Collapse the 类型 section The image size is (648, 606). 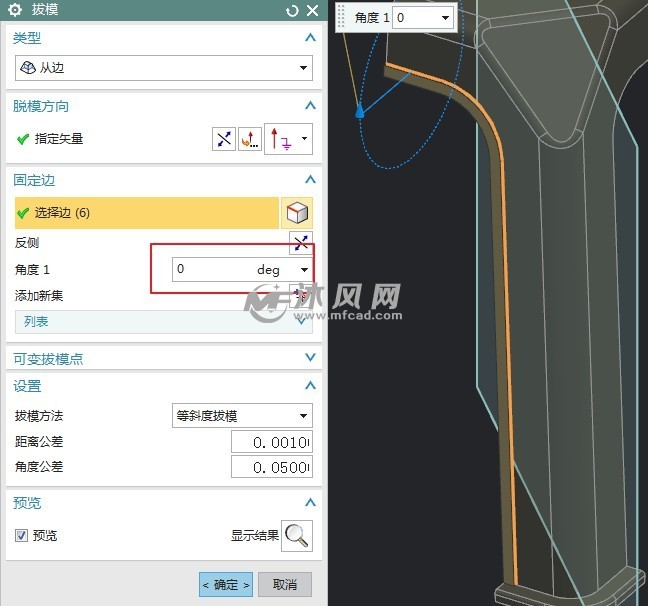point(310,38)
